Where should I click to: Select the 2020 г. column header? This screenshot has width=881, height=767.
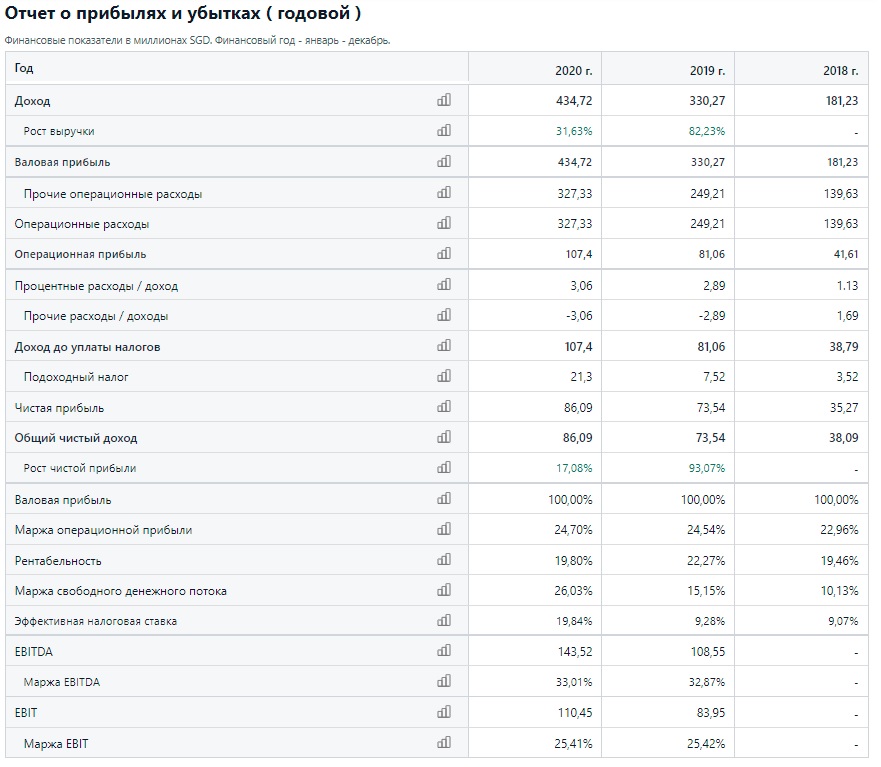[x=574, y=71]
